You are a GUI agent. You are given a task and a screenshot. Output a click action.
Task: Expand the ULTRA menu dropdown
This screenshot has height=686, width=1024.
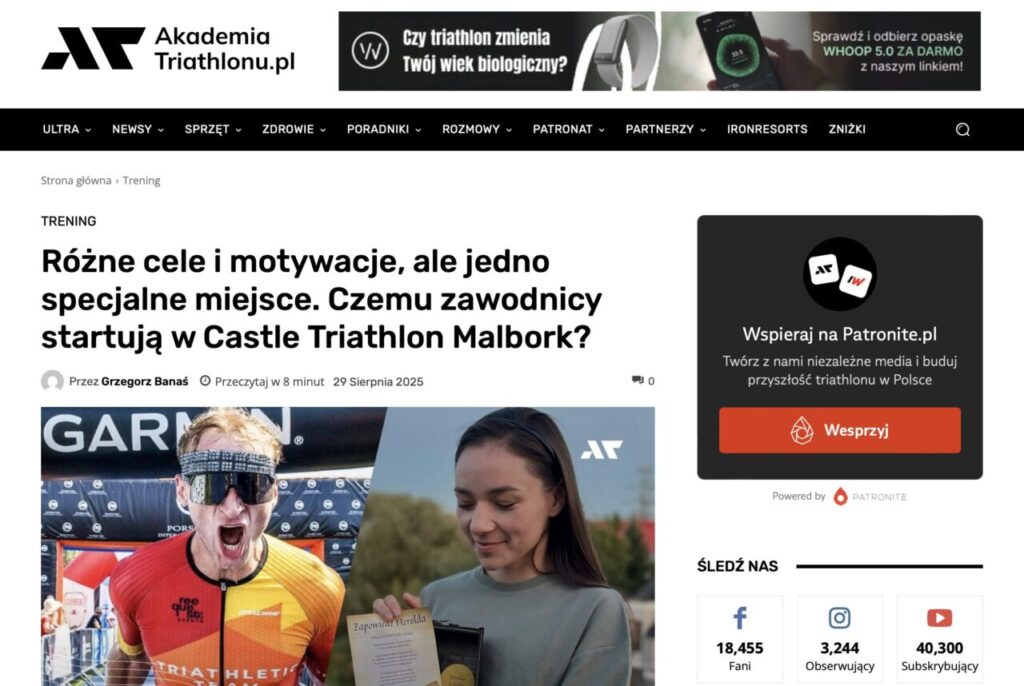[67, 129]
